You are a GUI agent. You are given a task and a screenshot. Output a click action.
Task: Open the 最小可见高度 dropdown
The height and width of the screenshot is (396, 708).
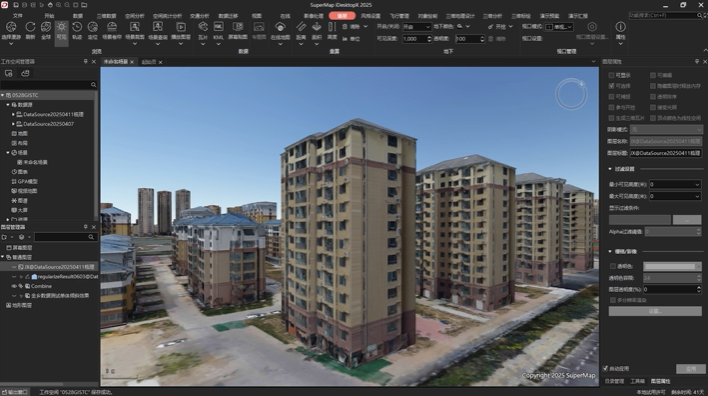(675, 184)
